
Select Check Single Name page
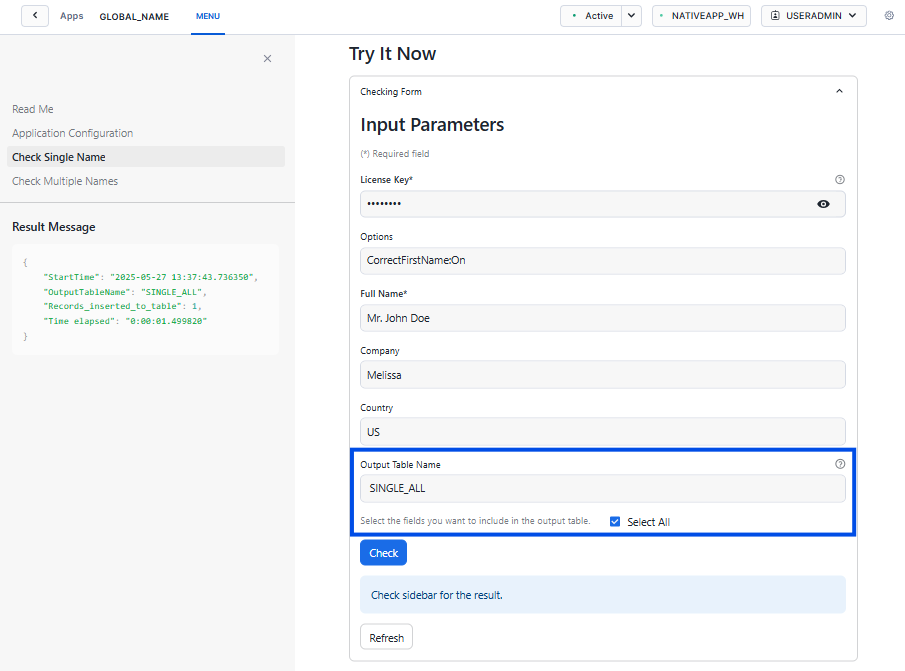pos(146,157)
